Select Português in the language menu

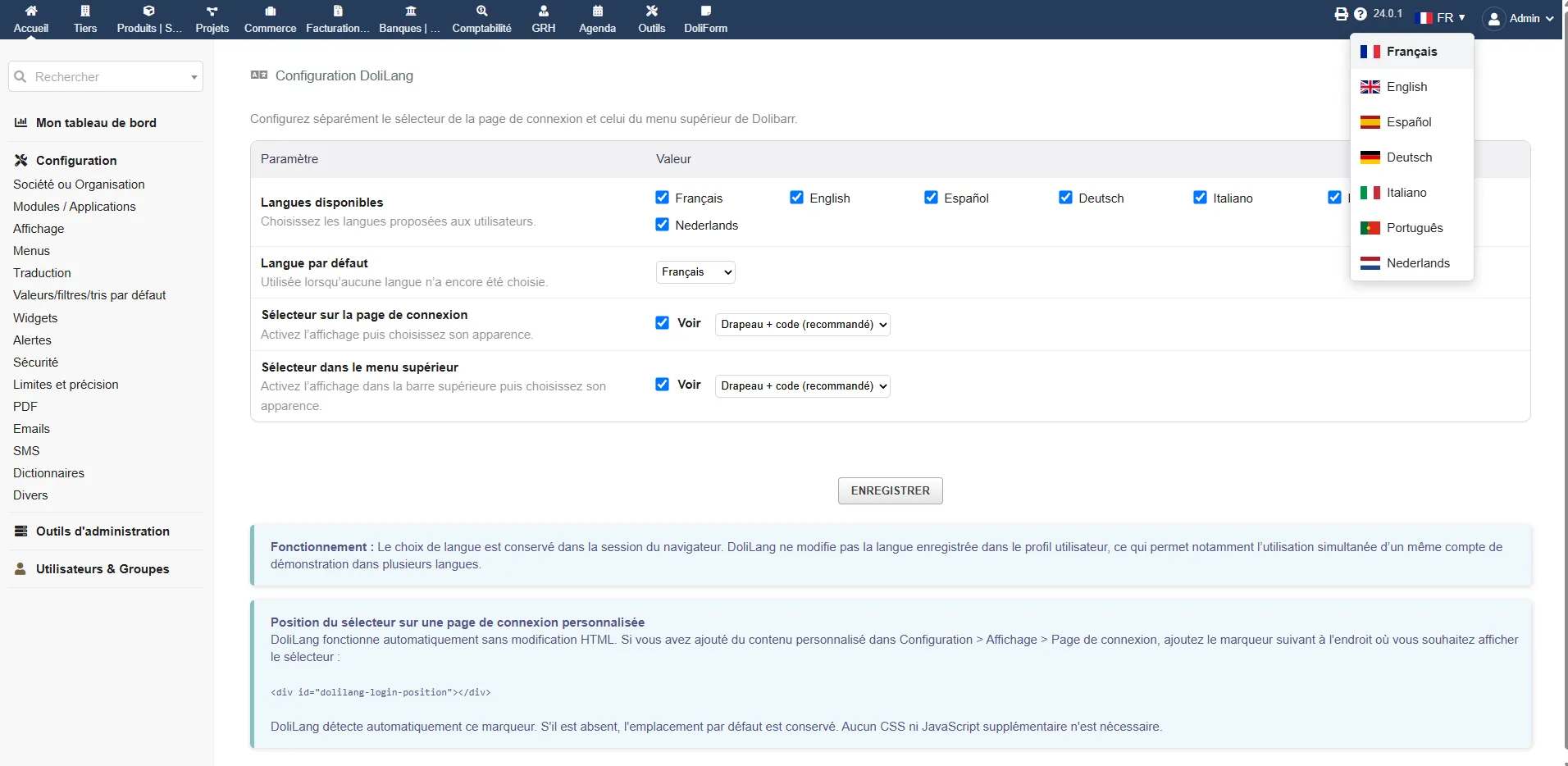tap(1412, 227)
